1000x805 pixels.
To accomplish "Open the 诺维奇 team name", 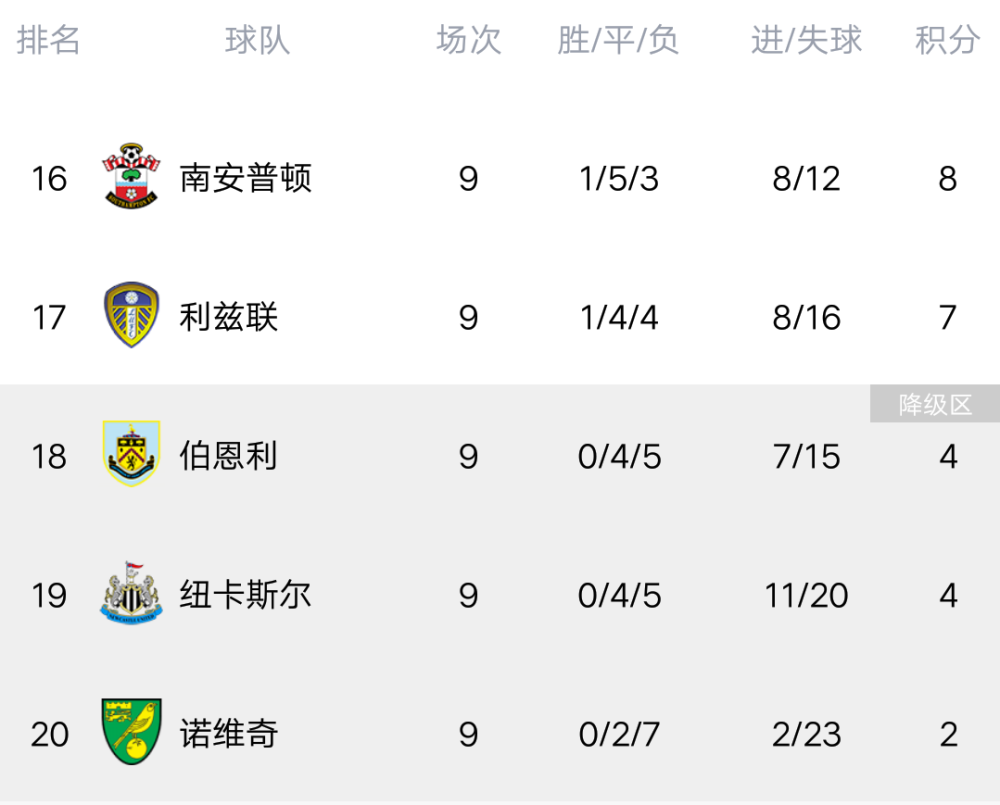I will [x=228, y=734].
